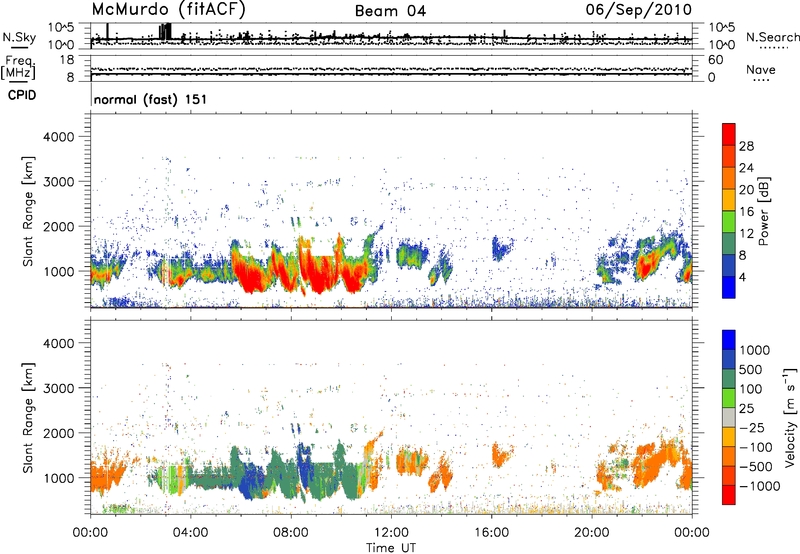Click the CPID label
Image resolution: width=800 pixels, height=554 pixels.
coord(22,95)
